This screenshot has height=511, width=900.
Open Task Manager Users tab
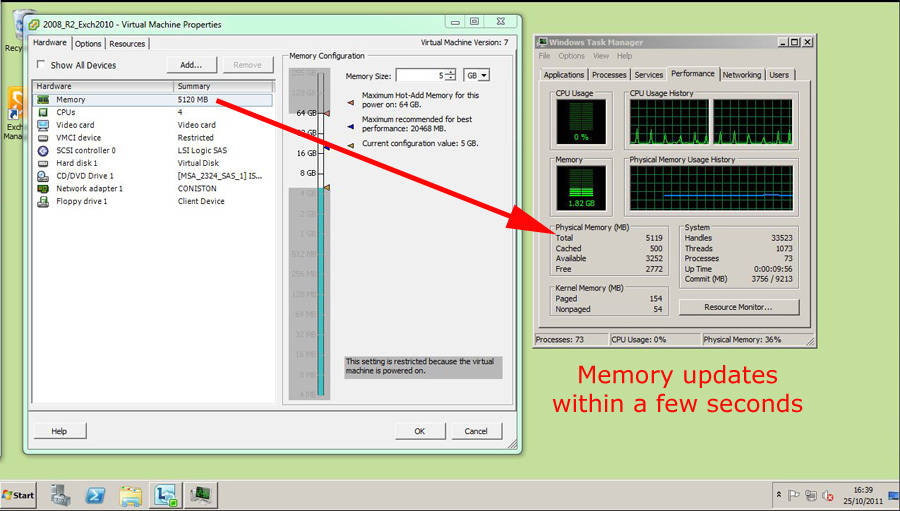779,75
